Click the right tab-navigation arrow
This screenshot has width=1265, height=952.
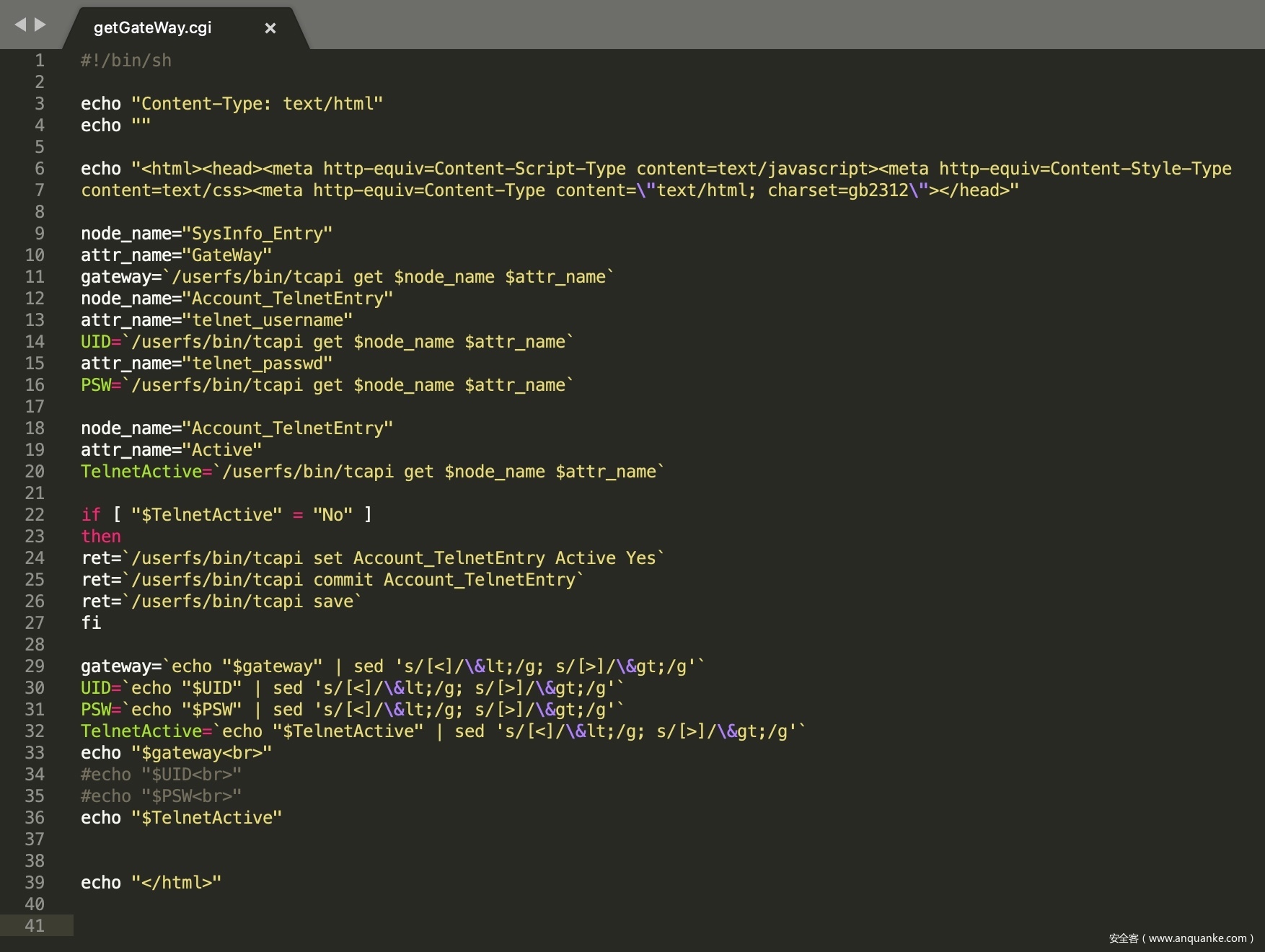coord(40,25)
